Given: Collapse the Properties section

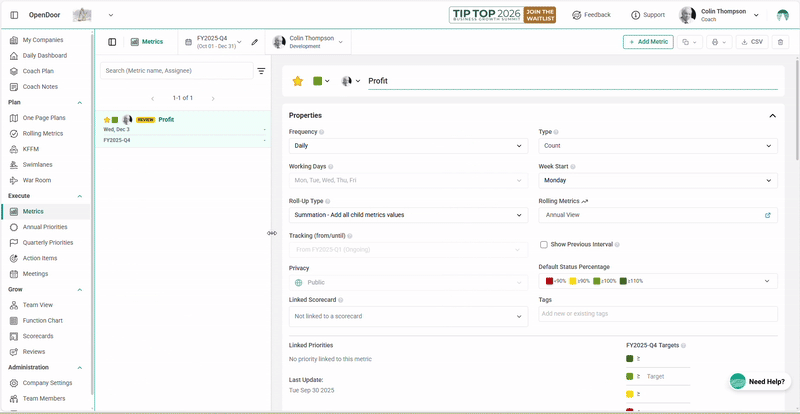Looking at the screenshot, I should click(772, 115).
